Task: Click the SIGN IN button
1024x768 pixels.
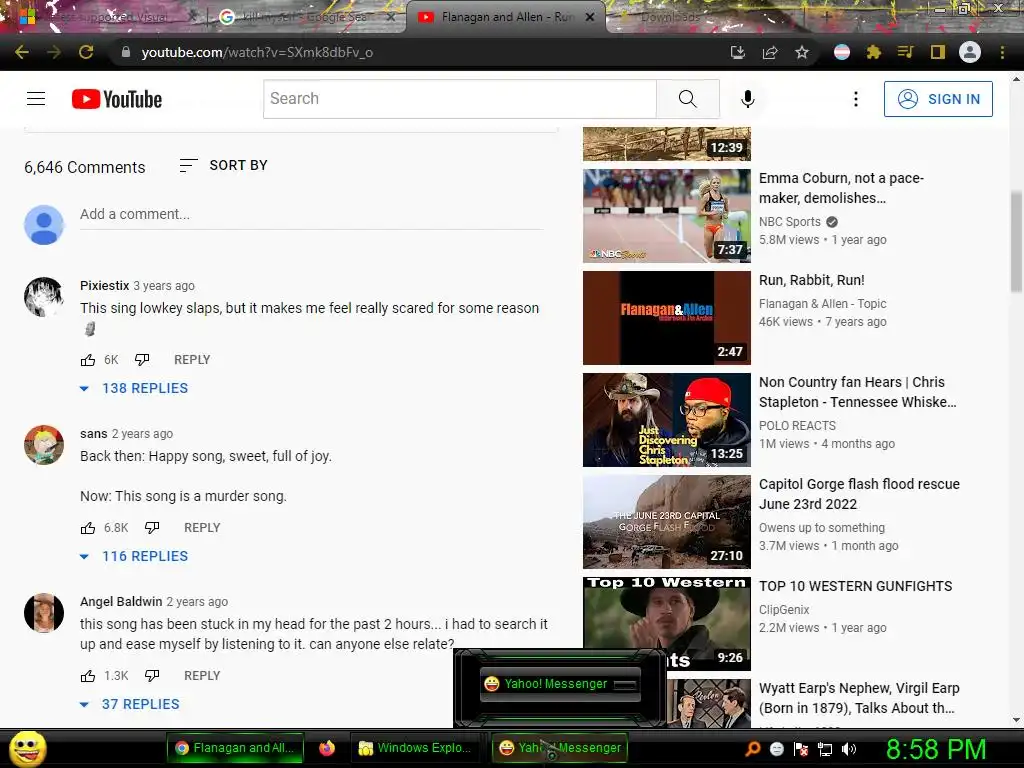Action: [938, 99]
